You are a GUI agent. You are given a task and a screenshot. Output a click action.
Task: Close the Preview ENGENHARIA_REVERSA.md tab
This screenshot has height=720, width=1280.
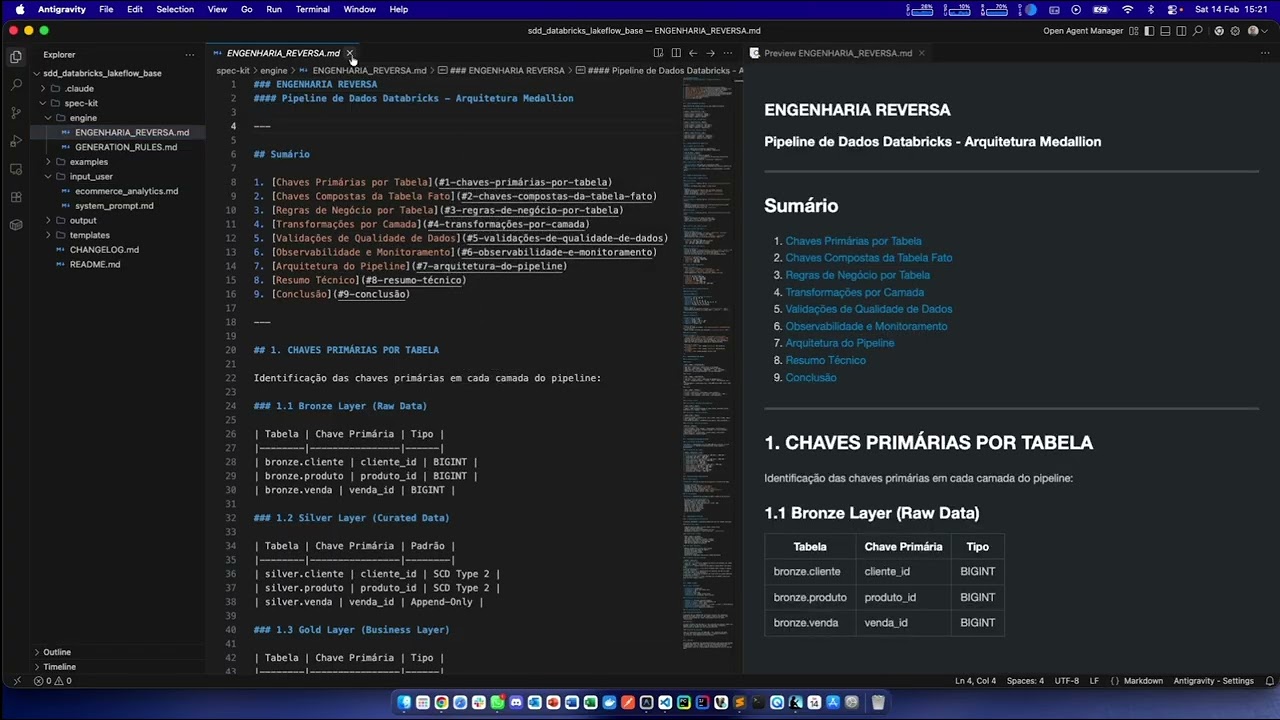(x=921, y=53)
